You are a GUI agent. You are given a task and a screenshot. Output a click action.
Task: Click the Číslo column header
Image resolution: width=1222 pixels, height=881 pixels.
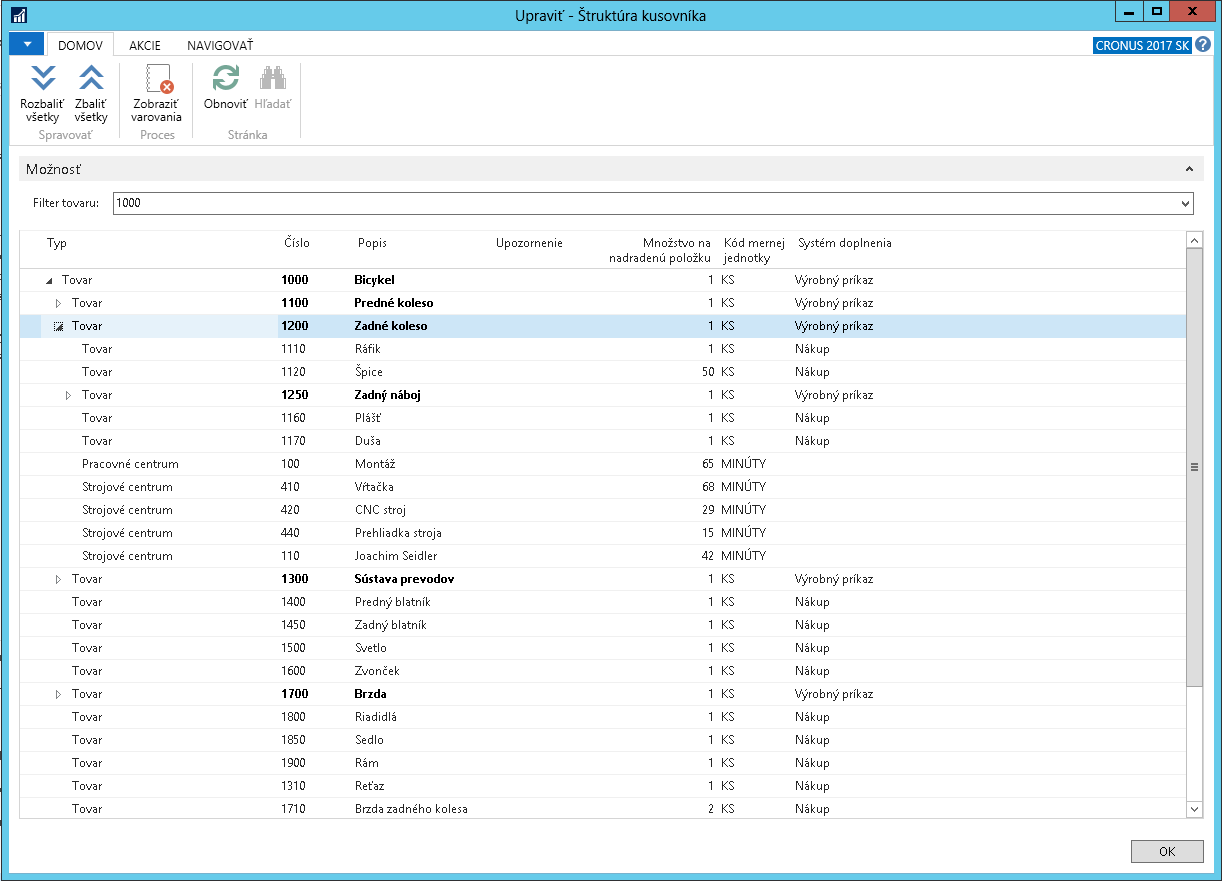(x=297, y=243)
